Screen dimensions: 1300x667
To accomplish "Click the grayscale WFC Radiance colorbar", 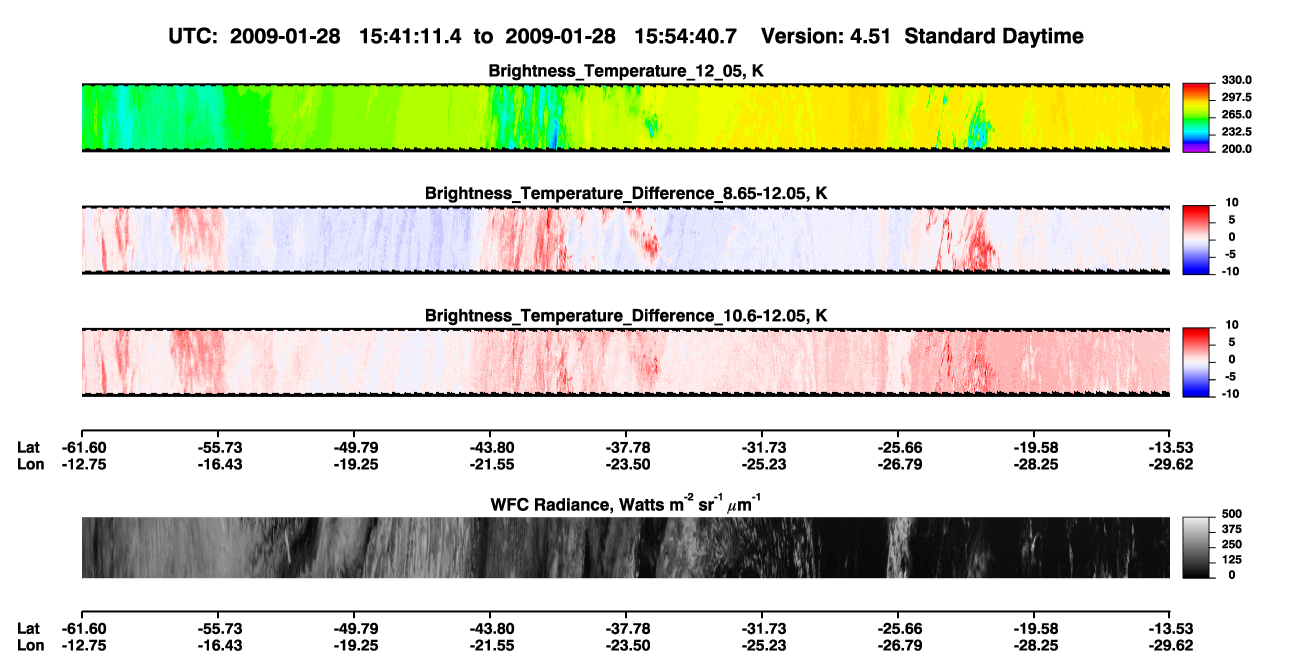I will coord(1197,547).
